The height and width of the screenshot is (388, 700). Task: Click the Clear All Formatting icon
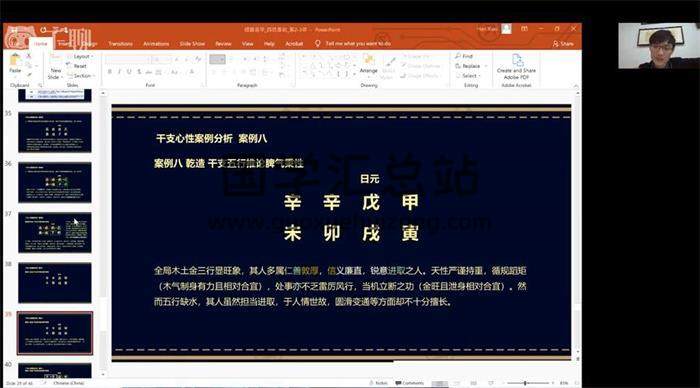(x=198, y=59)
